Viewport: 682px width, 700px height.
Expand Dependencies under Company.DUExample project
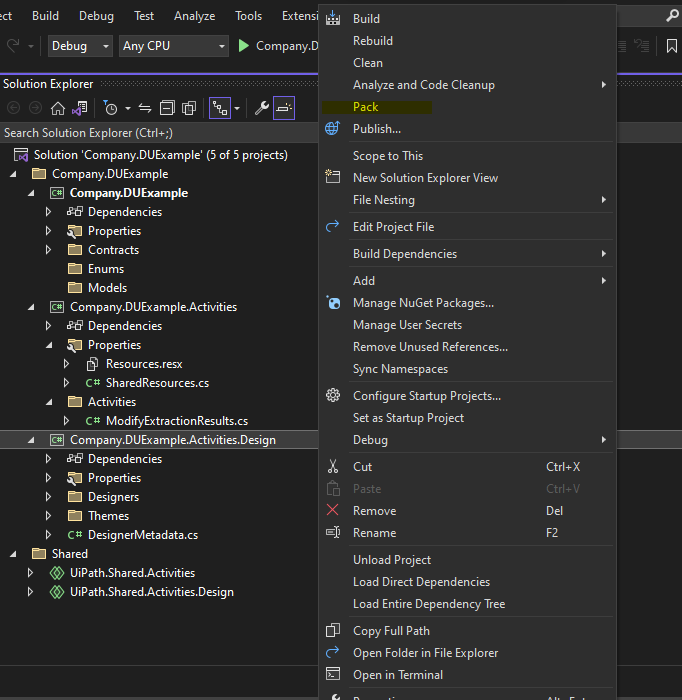(48, 212)
